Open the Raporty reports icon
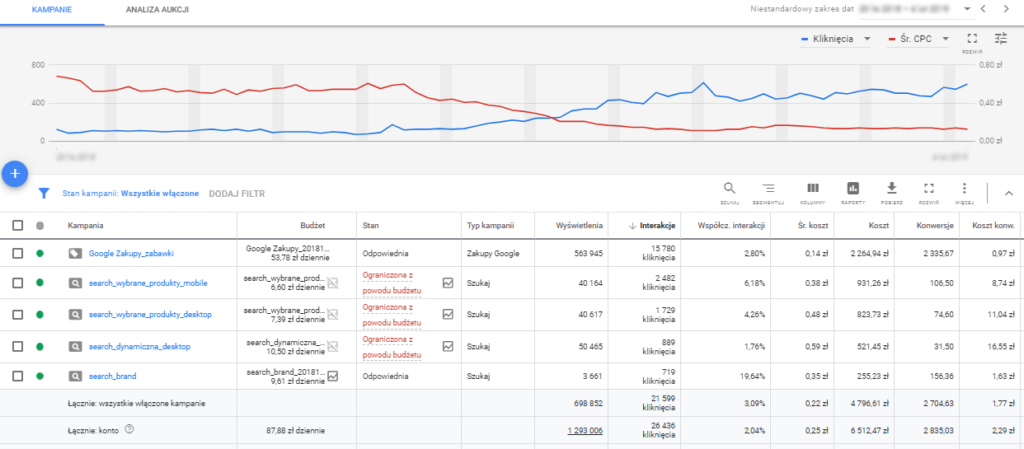Screen dimensions: 1024x449 click(x=853, y=190)
